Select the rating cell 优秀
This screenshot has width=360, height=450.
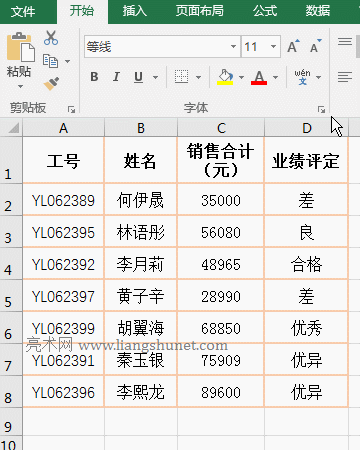point(306,327)
